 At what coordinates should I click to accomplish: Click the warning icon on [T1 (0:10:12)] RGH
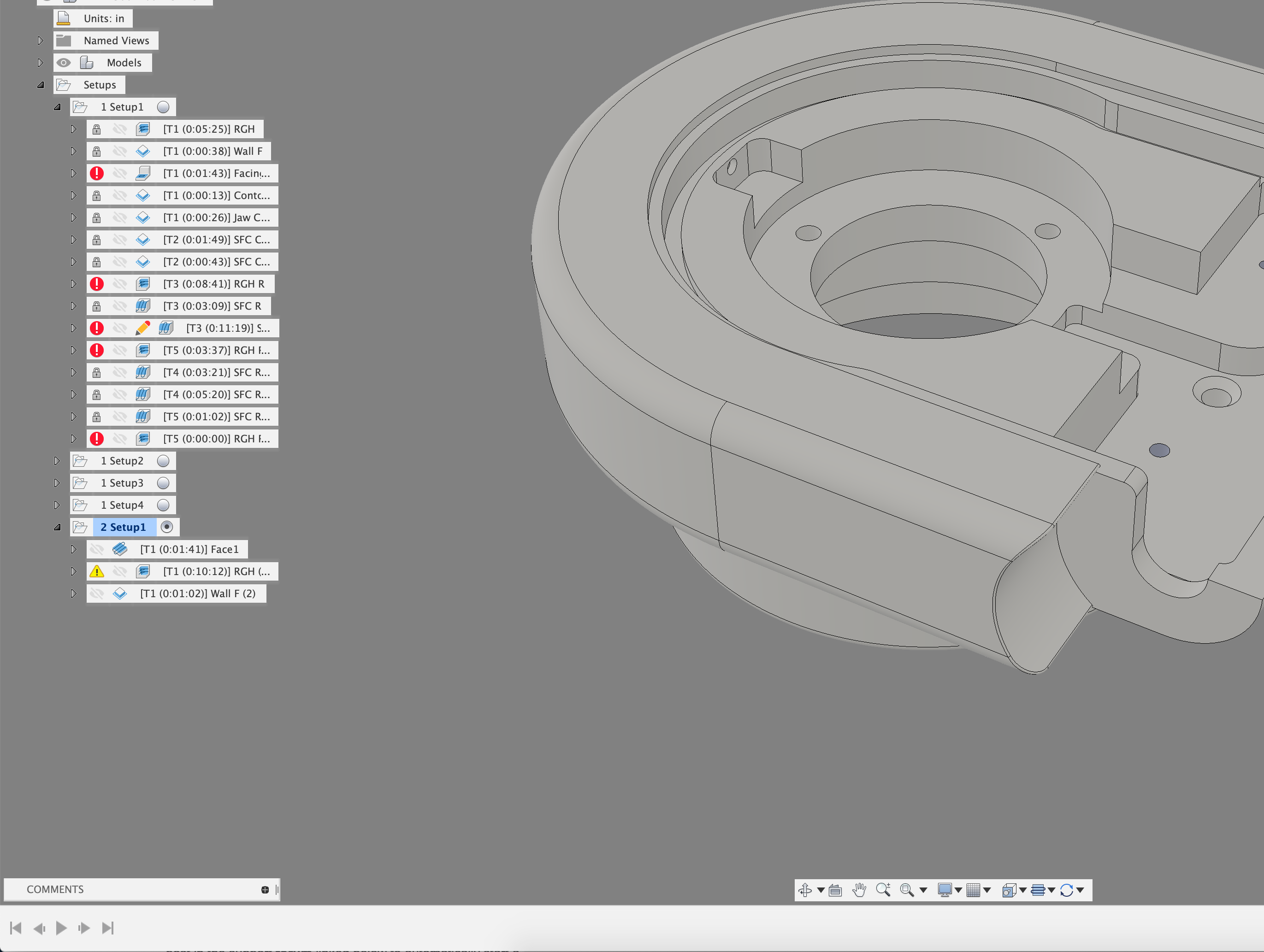97,572
